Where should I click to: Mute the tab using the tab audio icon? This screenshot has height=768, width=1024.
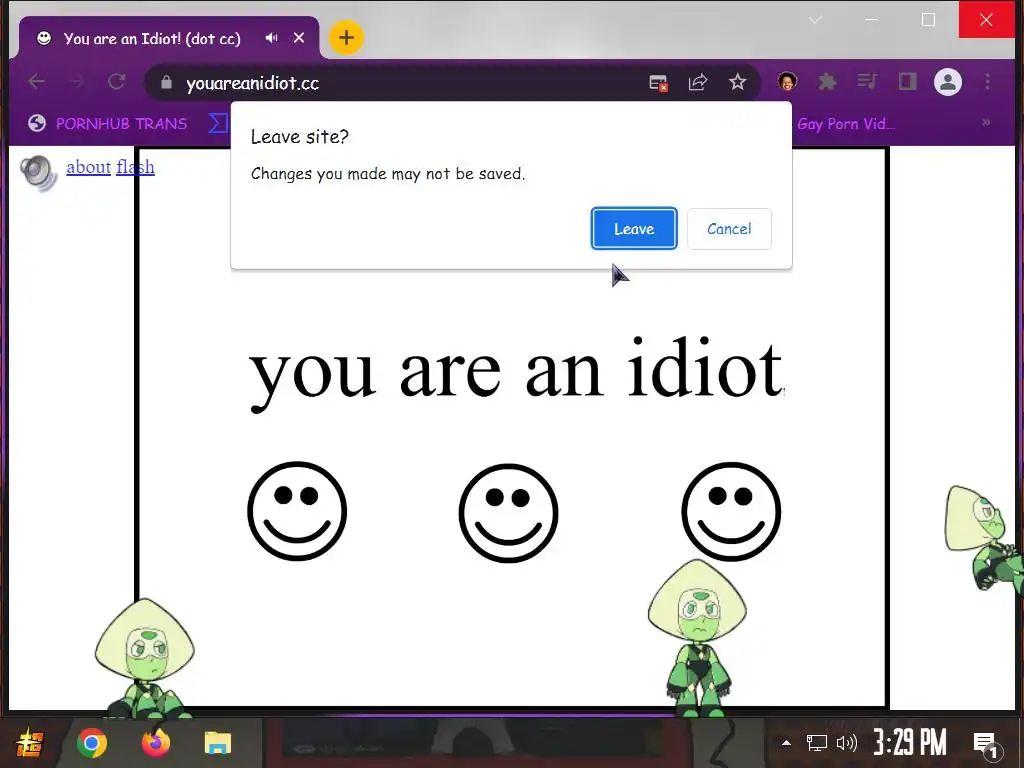point(272,38)
